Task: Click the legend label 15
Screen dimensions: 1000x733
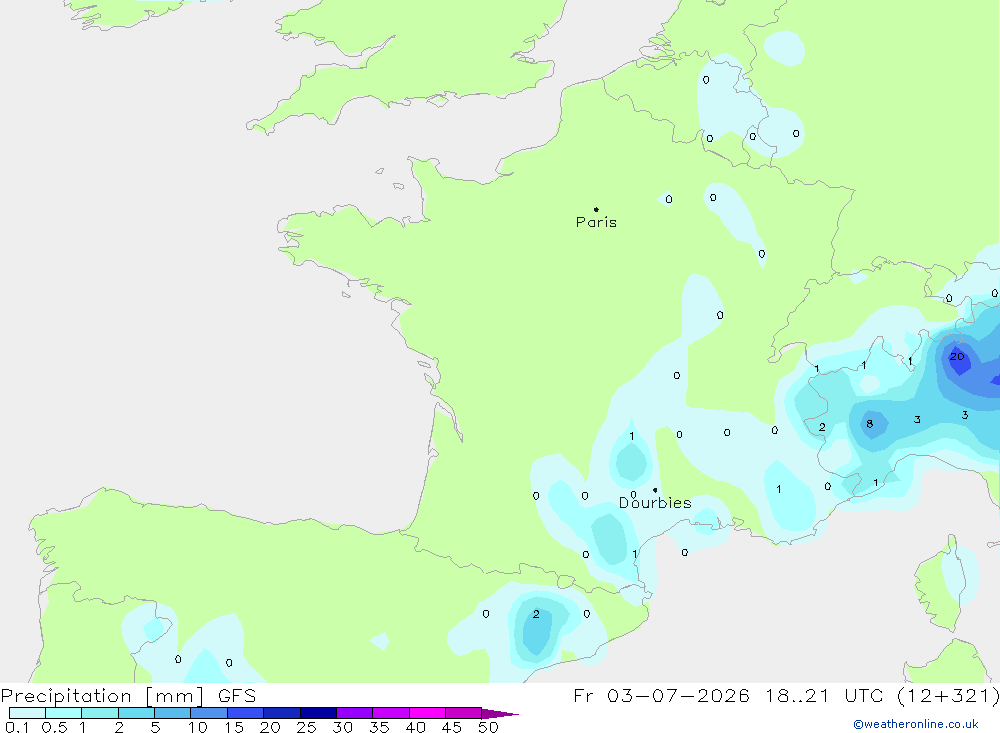Action: tap(234, 727)
